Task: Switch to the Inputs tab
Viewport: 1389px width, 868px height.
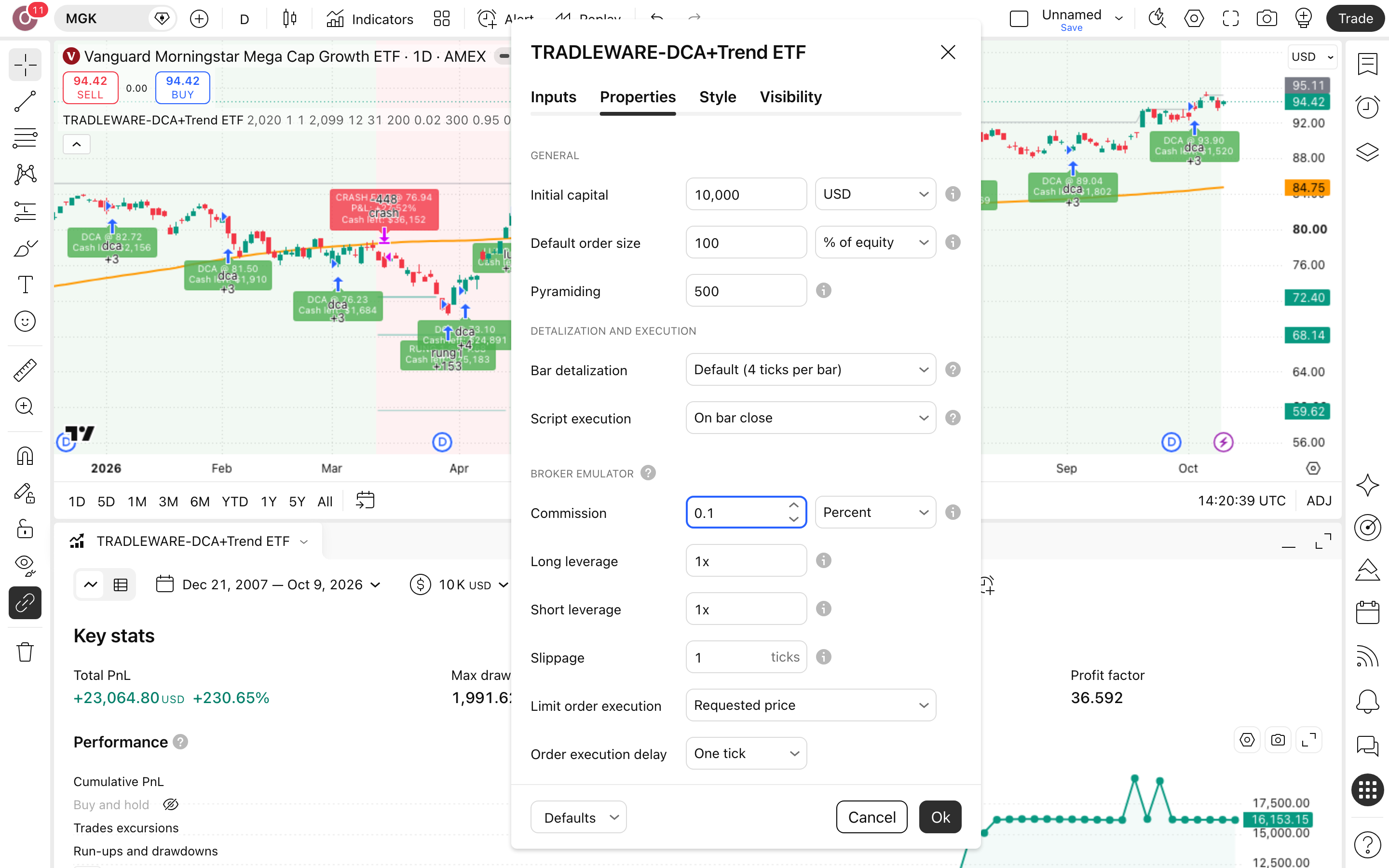Action: tap(553, 97)
